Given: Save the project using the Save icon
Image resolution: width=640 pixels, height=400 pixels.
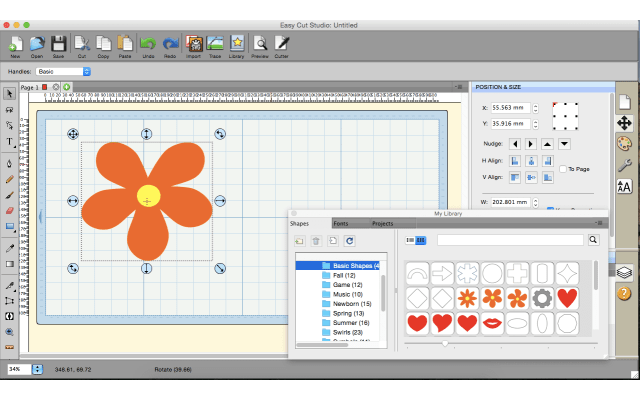Looking at the screenshot, I should coord(58,44).
